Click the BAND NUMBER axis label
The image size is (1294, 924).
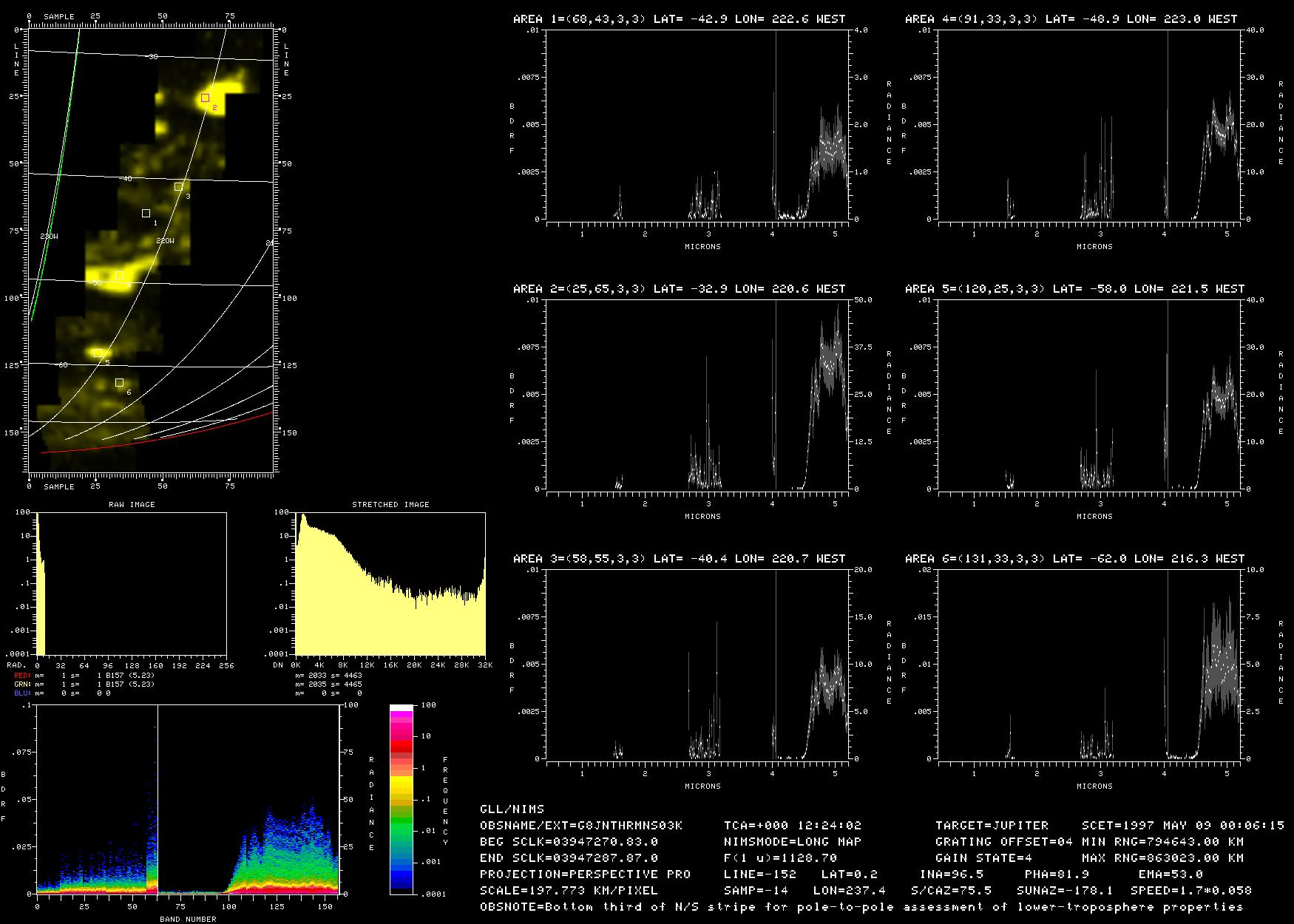[188, 920]
